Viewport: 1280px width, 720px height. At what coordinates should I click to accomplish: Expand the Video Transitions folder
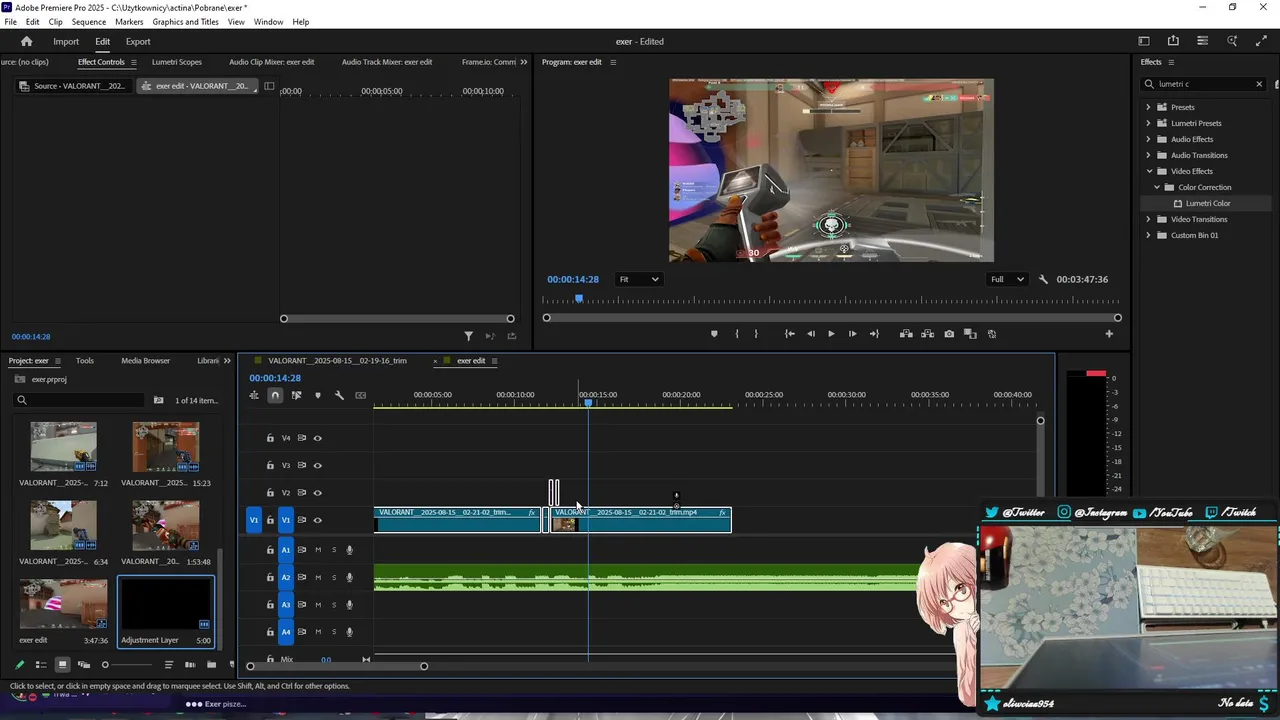coord(1148,219)
